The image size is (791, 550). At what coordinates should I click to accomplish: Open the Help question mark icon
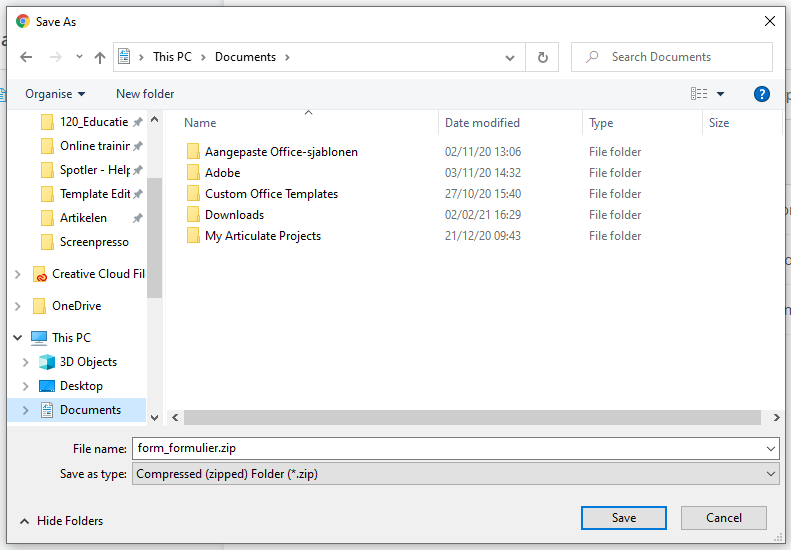tap(761, 94)
